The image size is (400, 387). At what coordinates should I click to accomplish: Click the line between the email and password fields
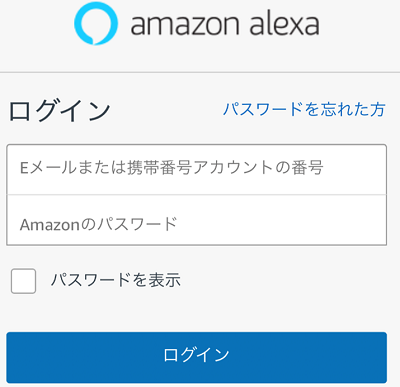197,195
